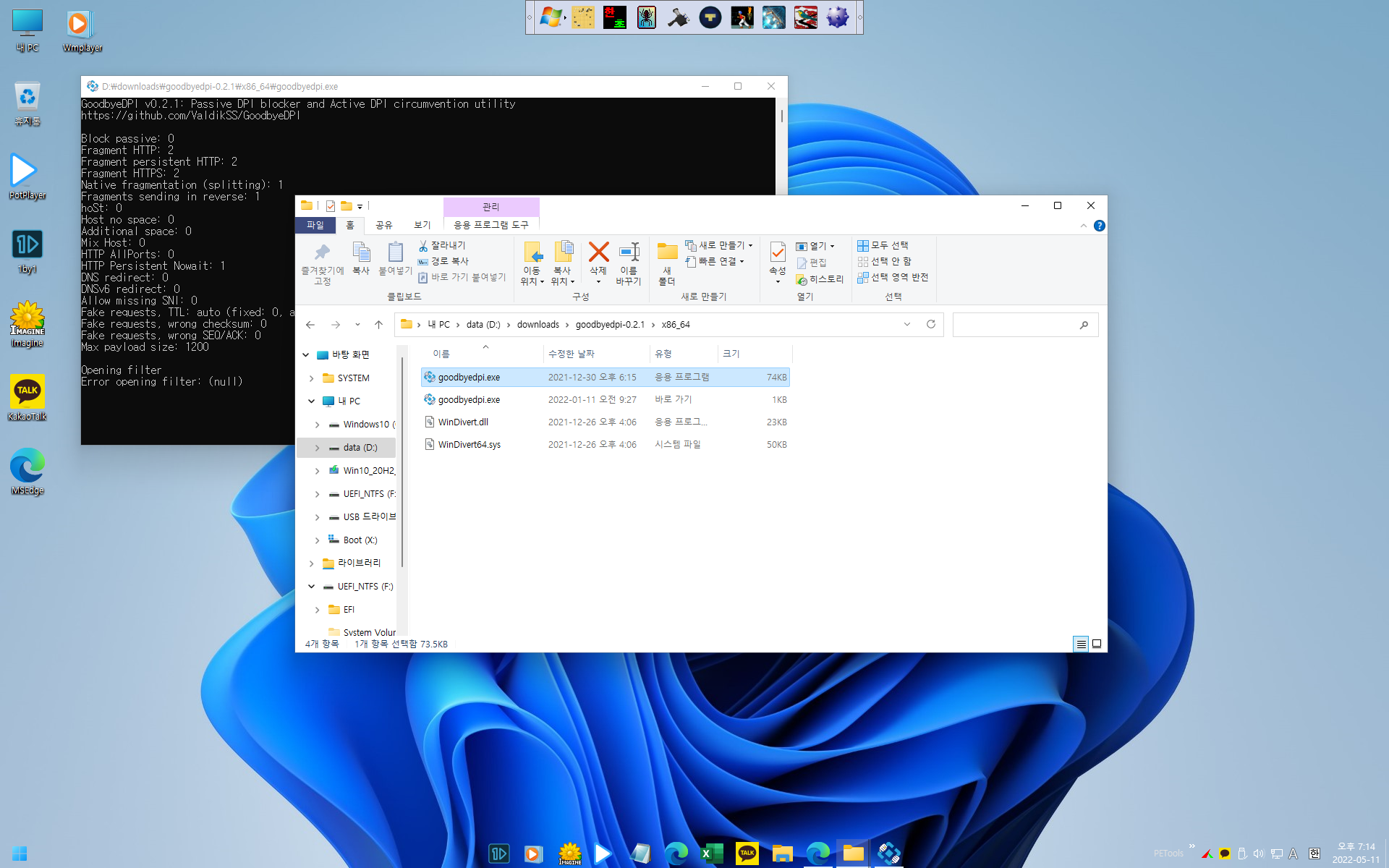Expand the SYSTEM folder tree node
The width and height of the screenshot is (1389, 868).
pos(312,378)
